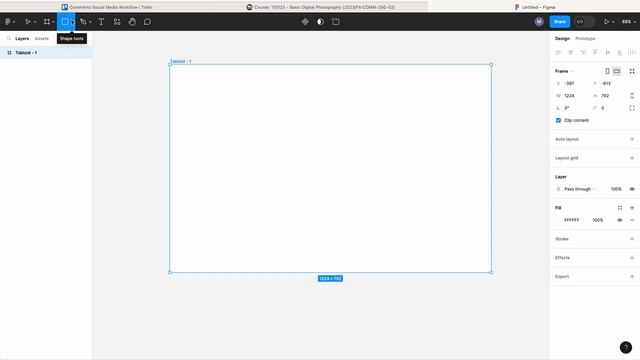Add an Effect with plus

632,258
